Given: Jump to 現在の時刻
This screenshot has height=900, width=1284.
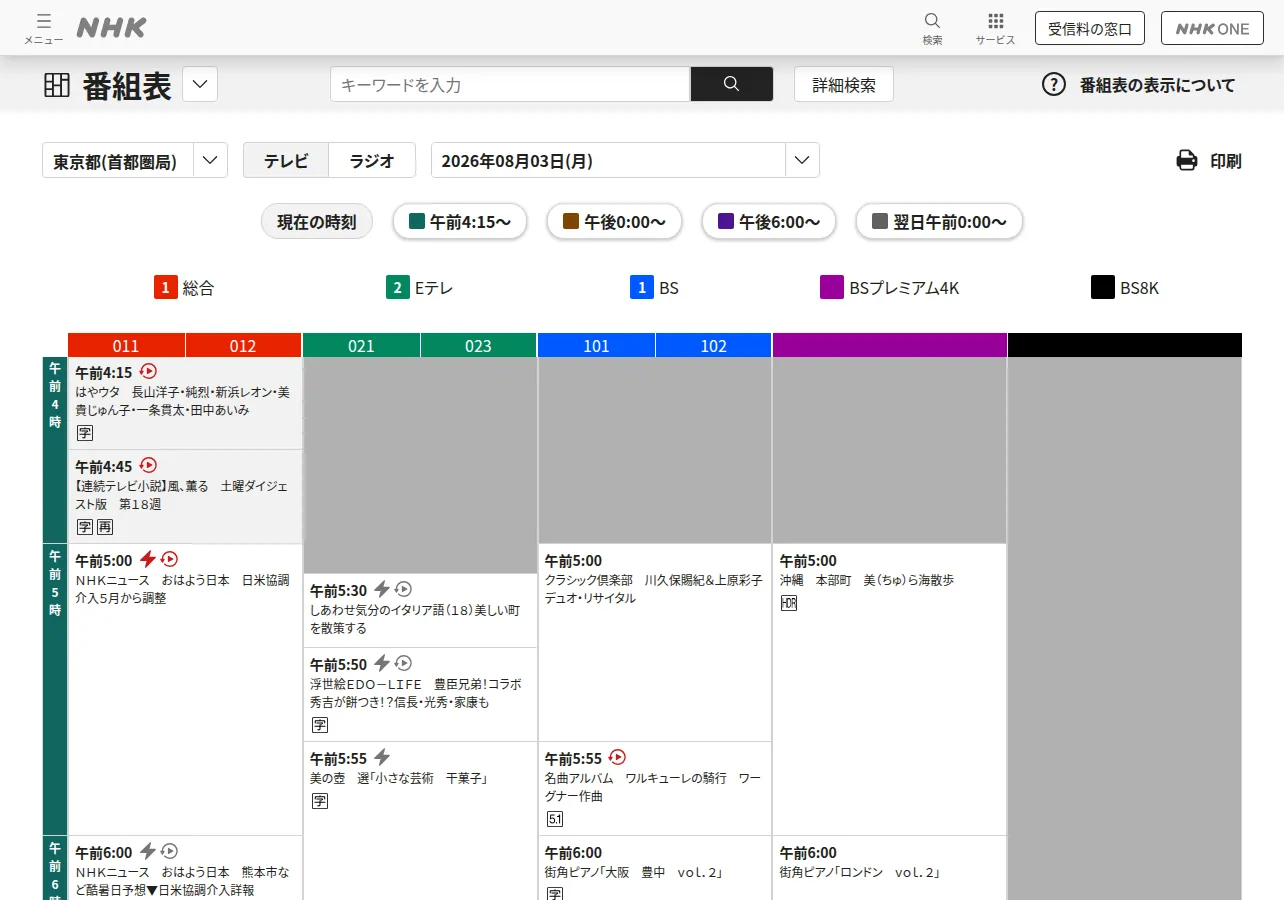Looking at the screenshot, I should click(317, 222).
